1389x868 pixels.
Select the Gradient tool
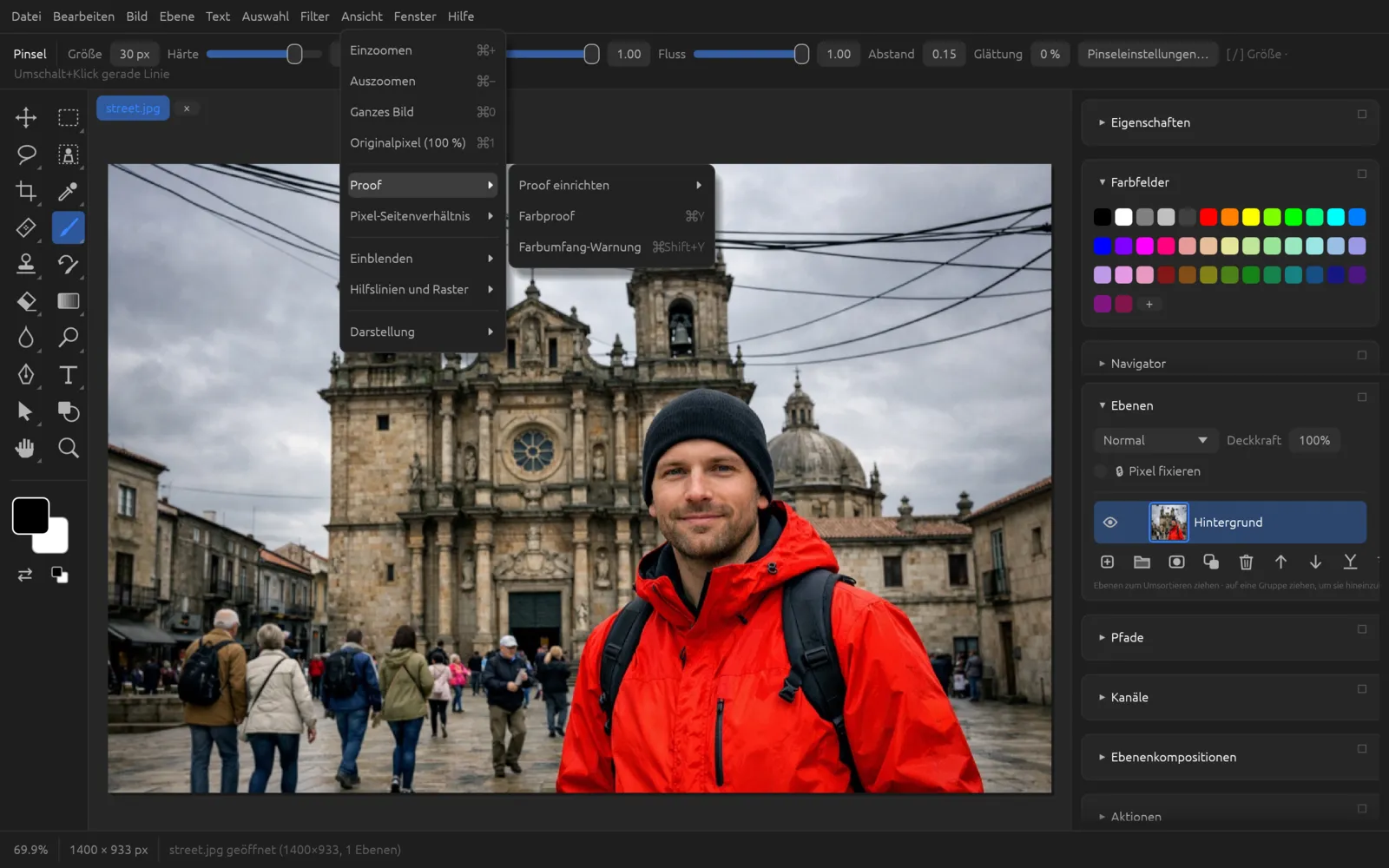pyautogui.click(x=68, y=301)
